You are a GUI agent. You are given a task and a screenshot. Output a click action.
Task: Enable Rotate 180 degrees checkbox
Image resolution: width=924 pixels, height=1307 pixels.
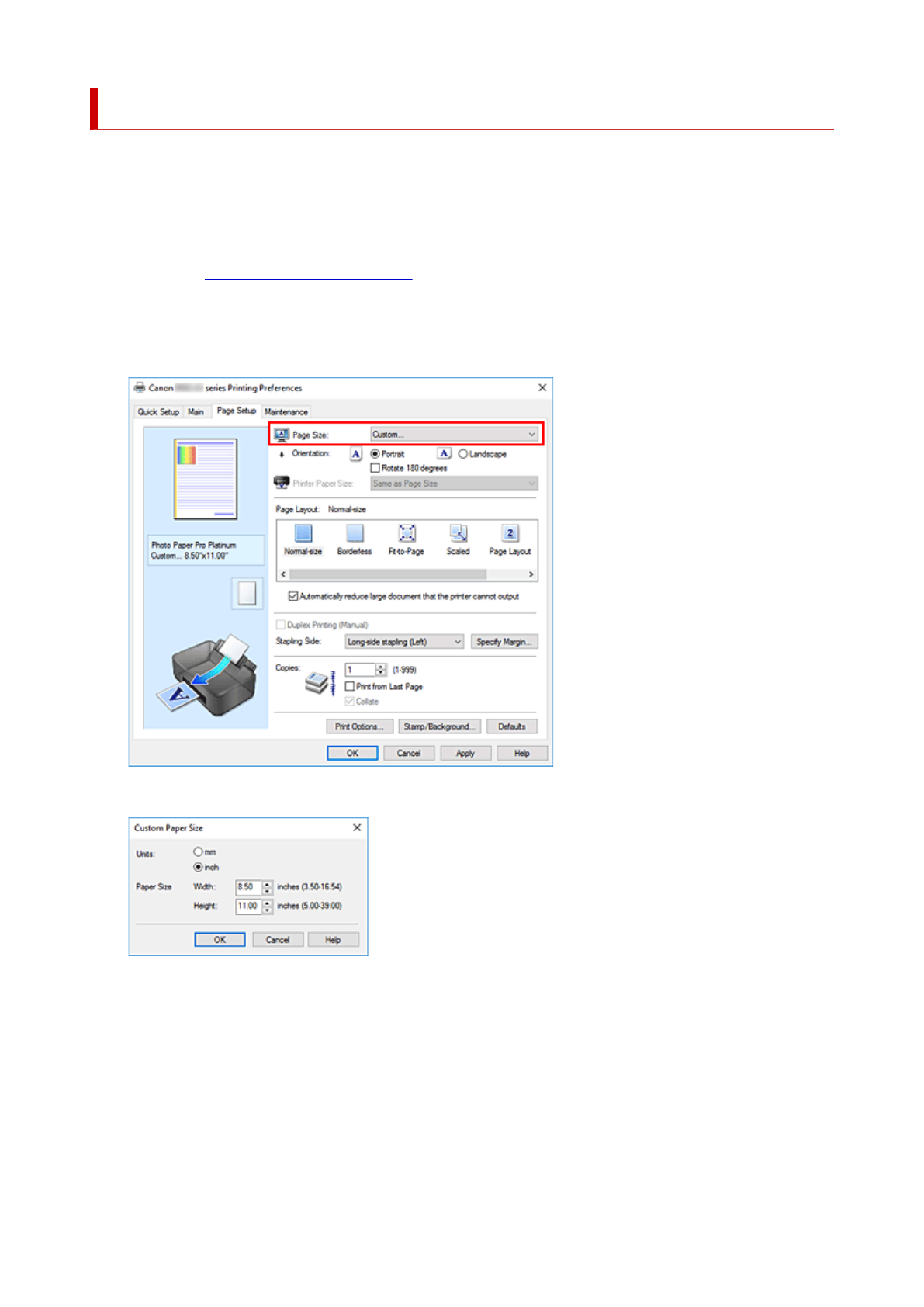coord(375,468)
